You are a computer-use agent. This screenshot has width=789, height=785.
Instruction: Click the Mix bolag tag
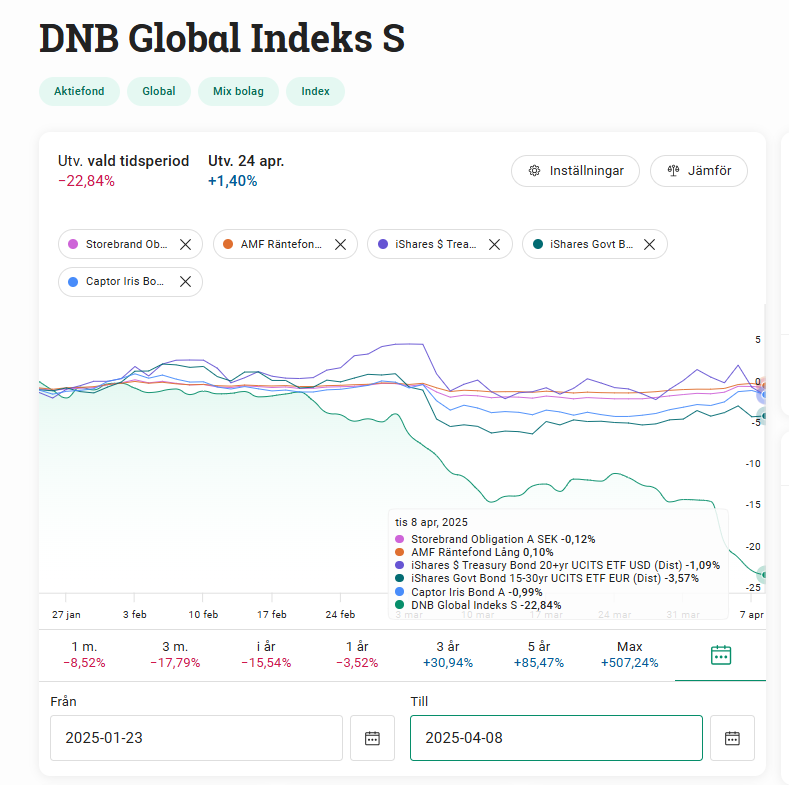239,91
